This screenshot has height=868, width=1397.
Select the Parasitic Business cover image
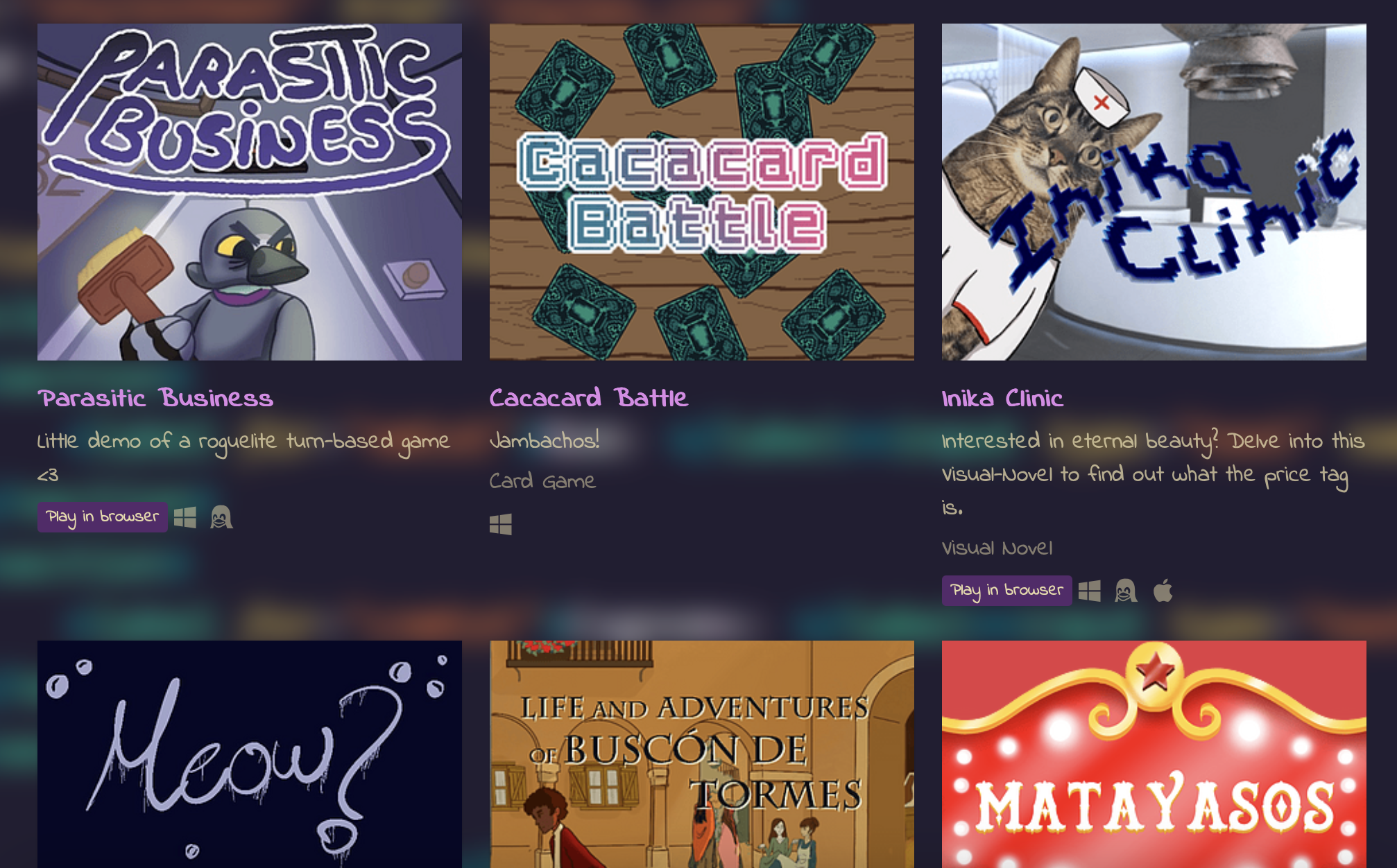pos(250,192)
